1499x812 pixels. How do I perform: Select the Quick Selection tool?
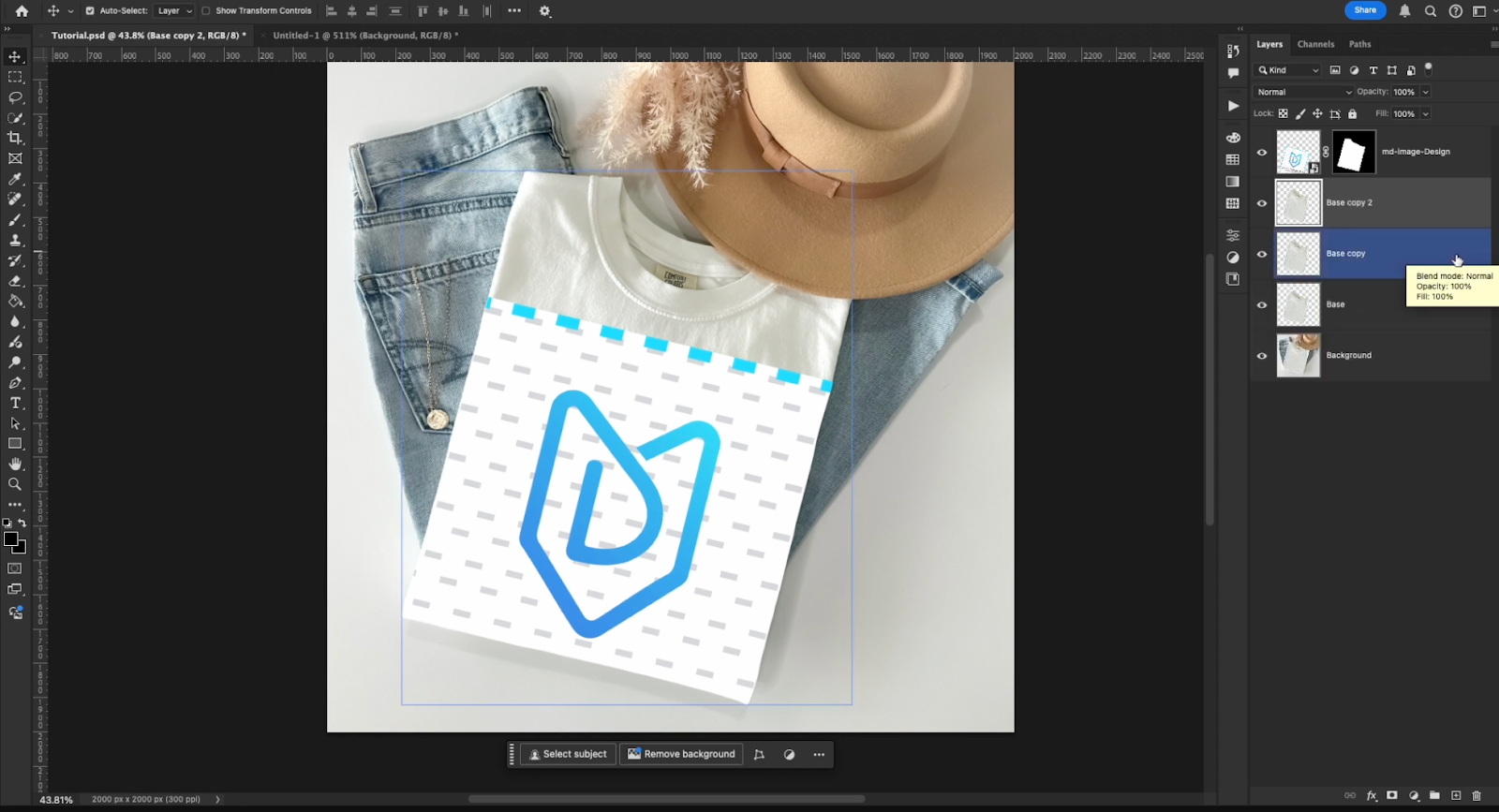[15, 118]
